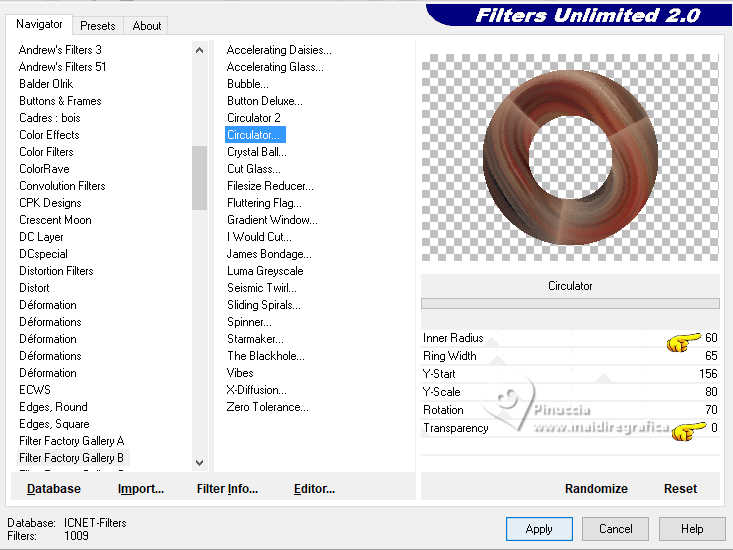Choose the Seismic Twirl... filter

pyautogui.click(x=261, y=288)
